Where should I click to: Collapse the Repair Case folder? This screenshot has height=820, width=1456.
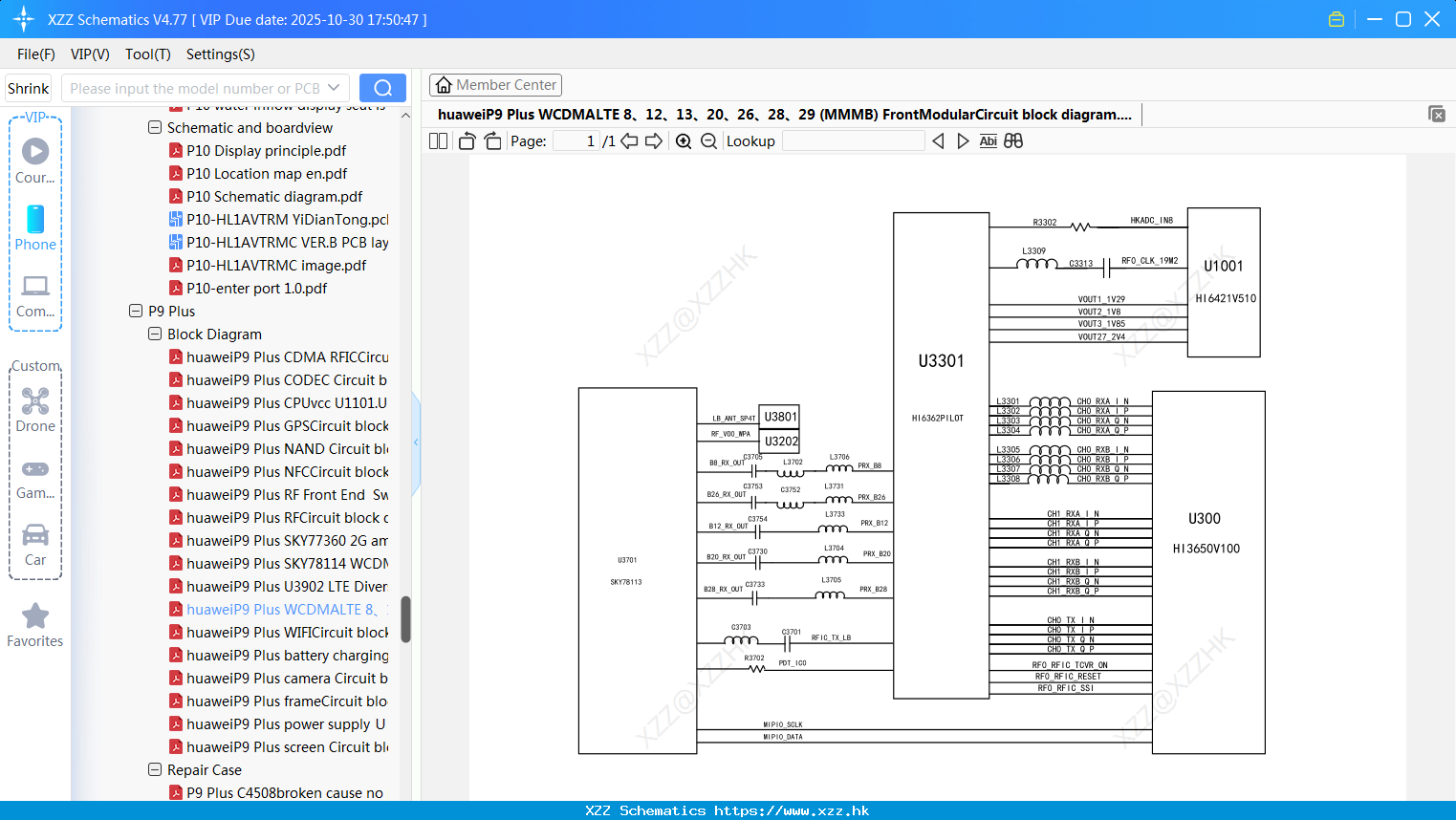coord(155,769)
